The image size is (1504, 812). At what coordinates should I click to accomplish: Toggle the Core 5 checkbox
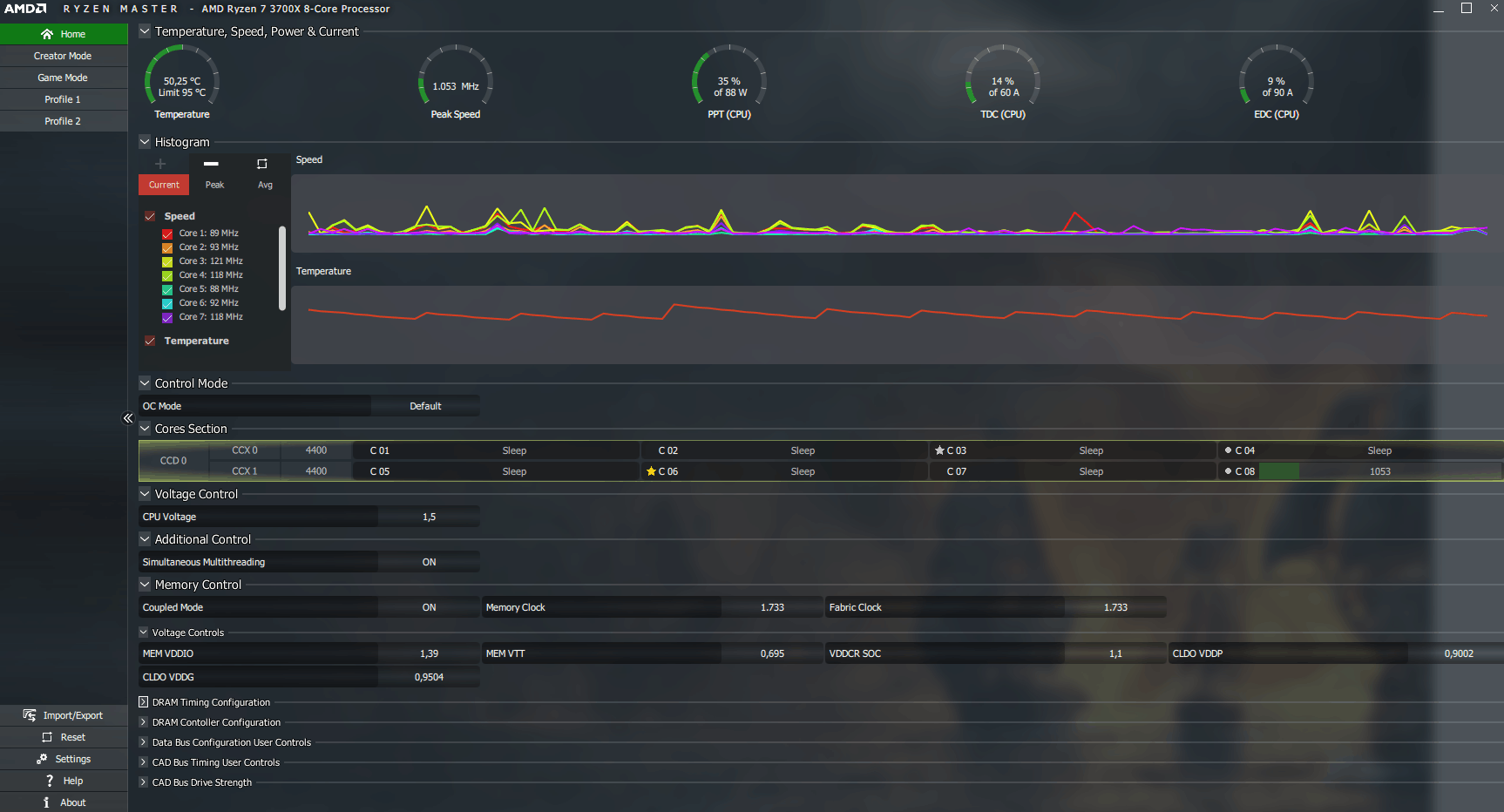pos(167,289)
